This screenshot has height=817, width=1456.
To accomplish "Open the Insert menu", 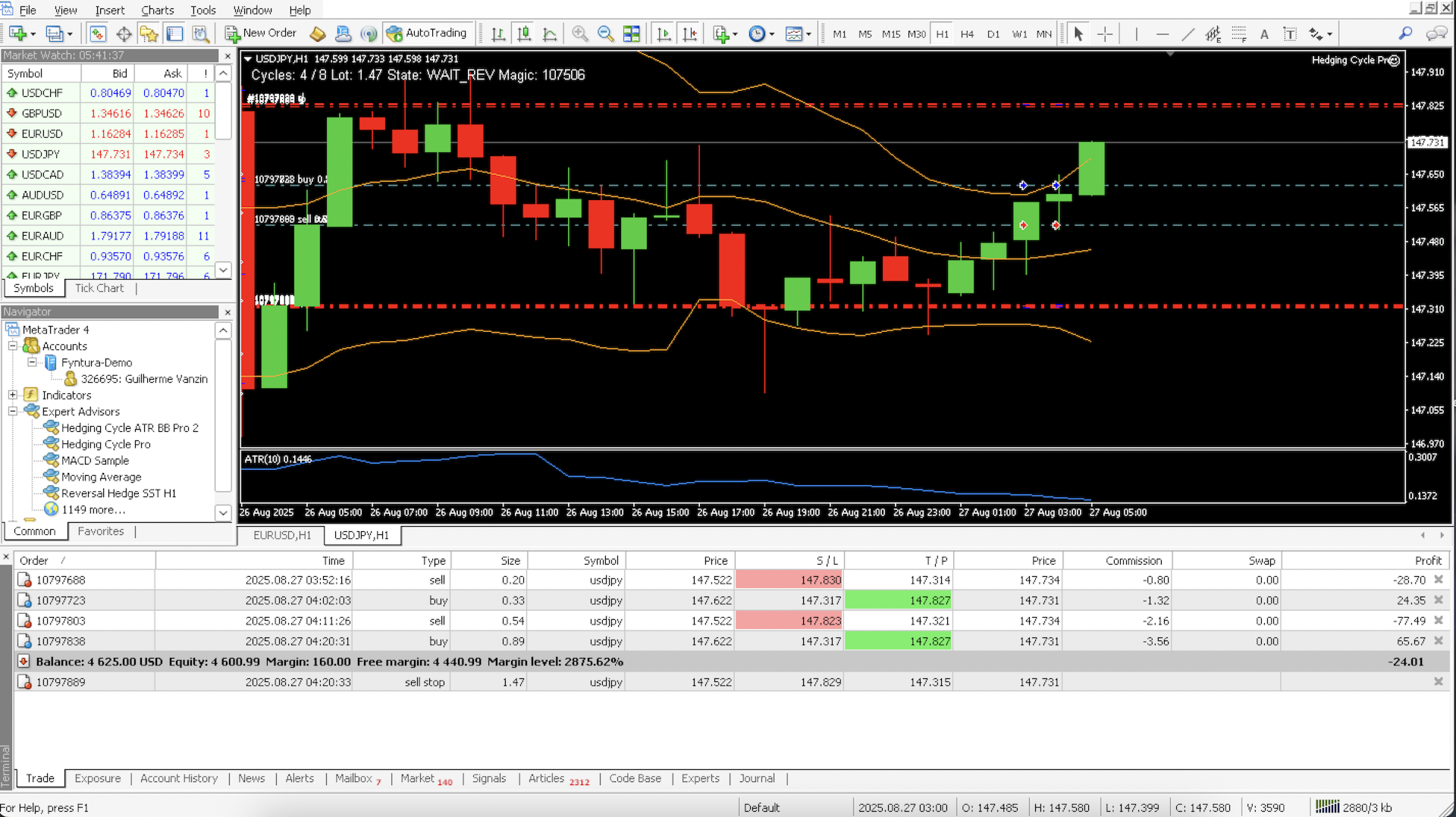I will [110, 10].
